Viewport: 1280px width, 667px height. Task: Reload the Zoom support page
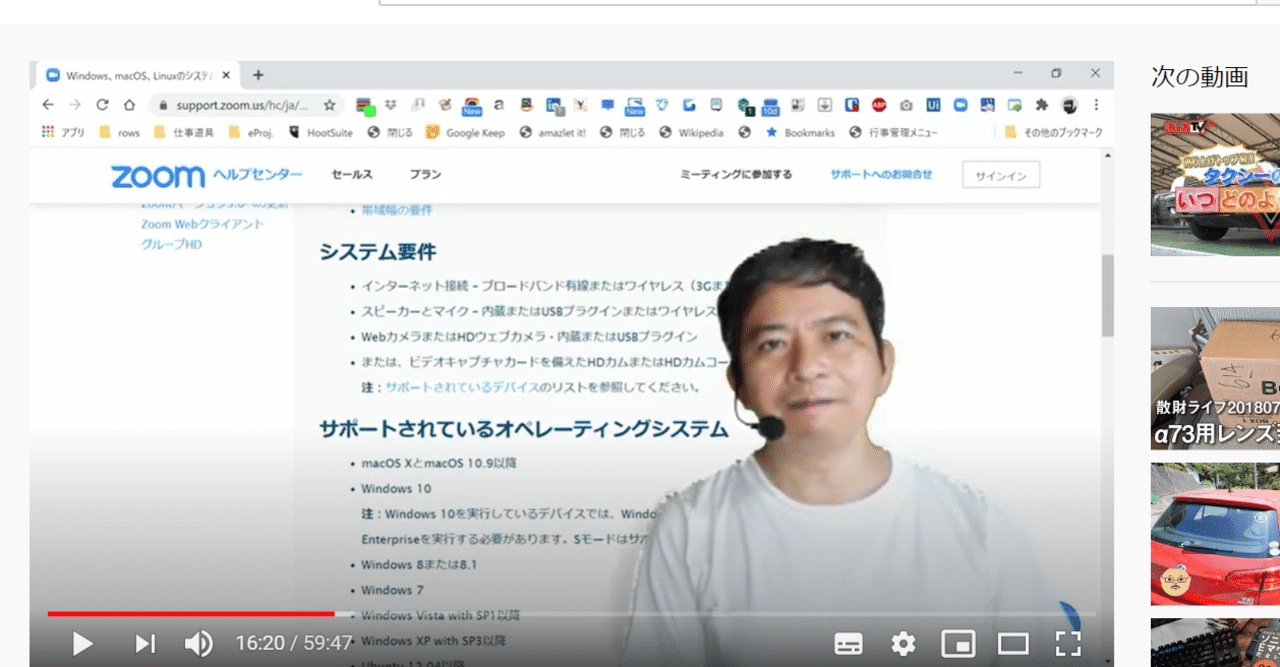(x=102, y=105)
